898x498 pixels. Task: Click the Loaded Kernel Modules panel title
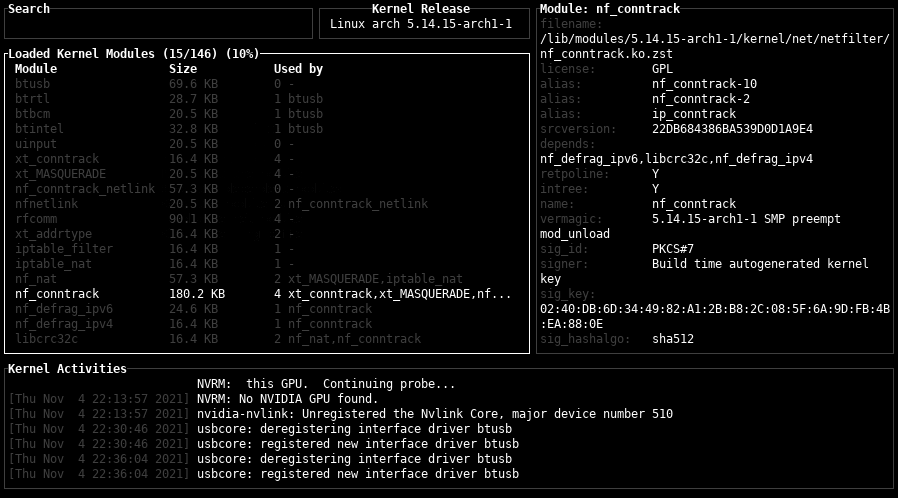[x=133, y=54]
